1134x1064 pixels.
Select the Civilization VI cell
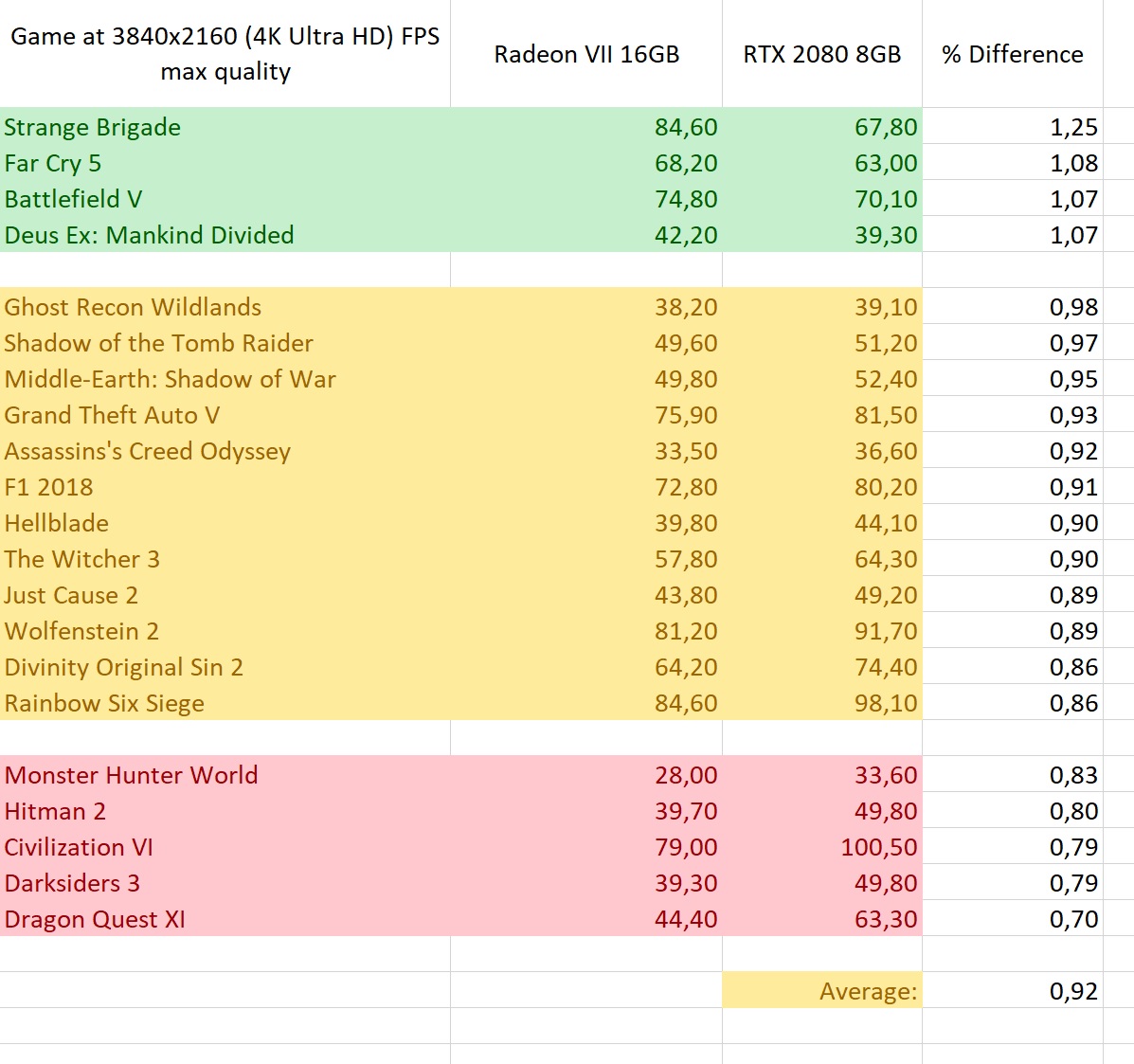[225, 846]
